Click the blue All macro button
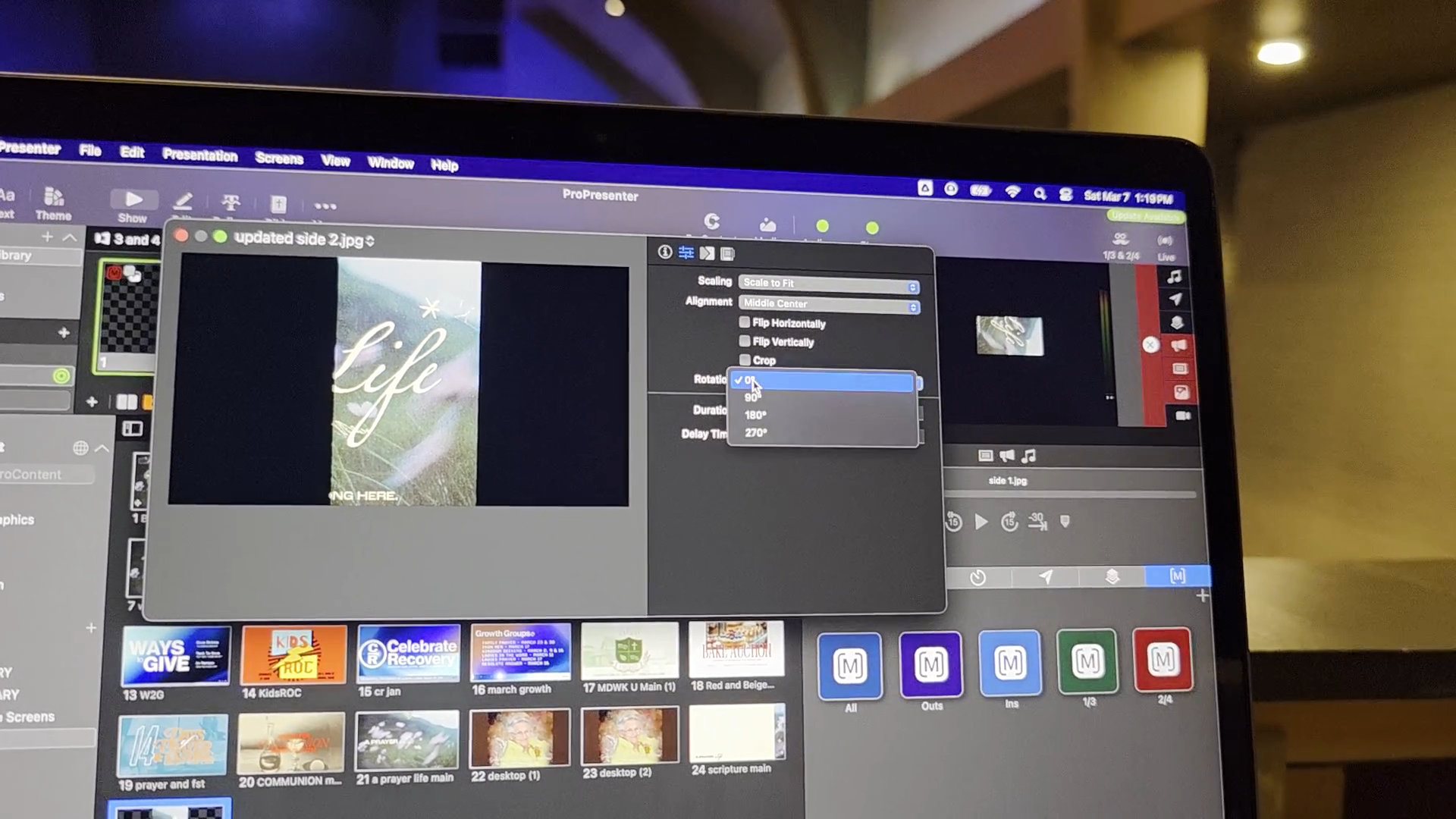 pos(849,666)
